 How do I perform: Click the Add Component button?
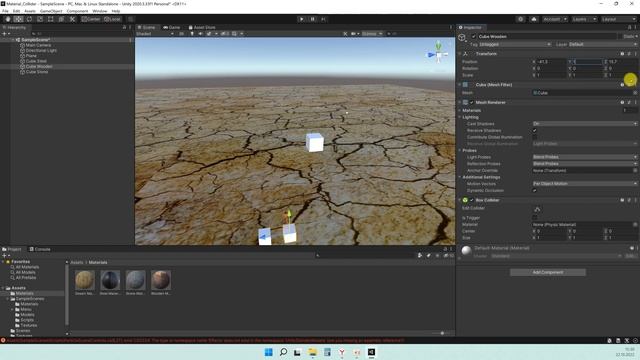click(548, 272)
